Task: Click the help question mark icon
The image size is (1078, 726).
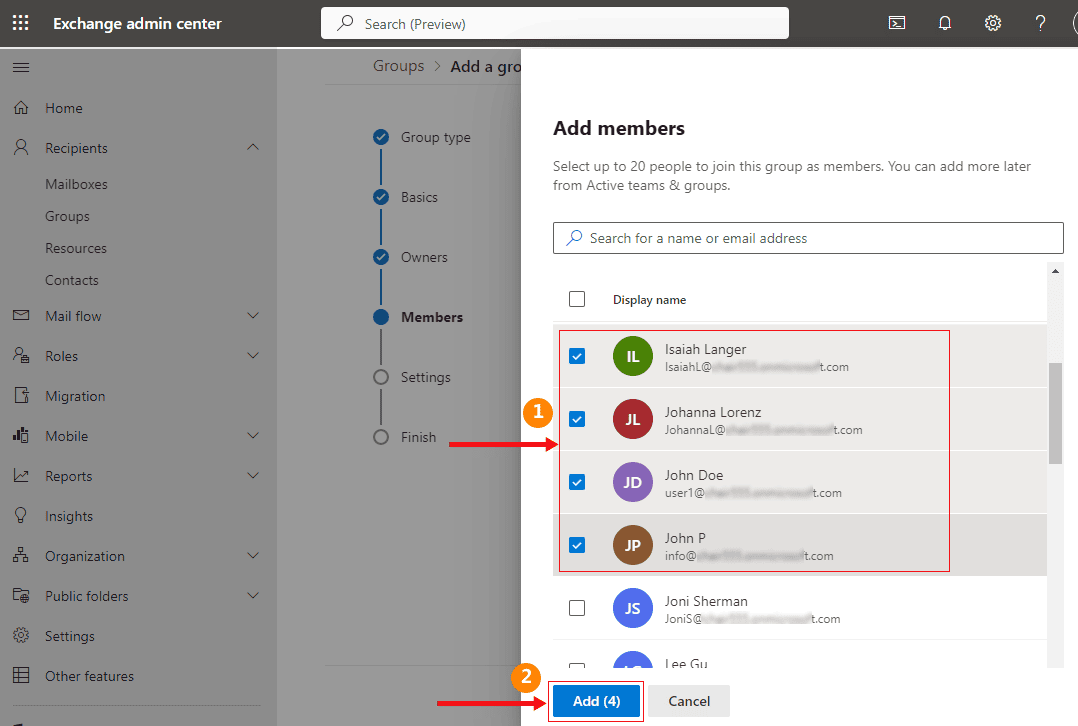Action: point(1040,23)
